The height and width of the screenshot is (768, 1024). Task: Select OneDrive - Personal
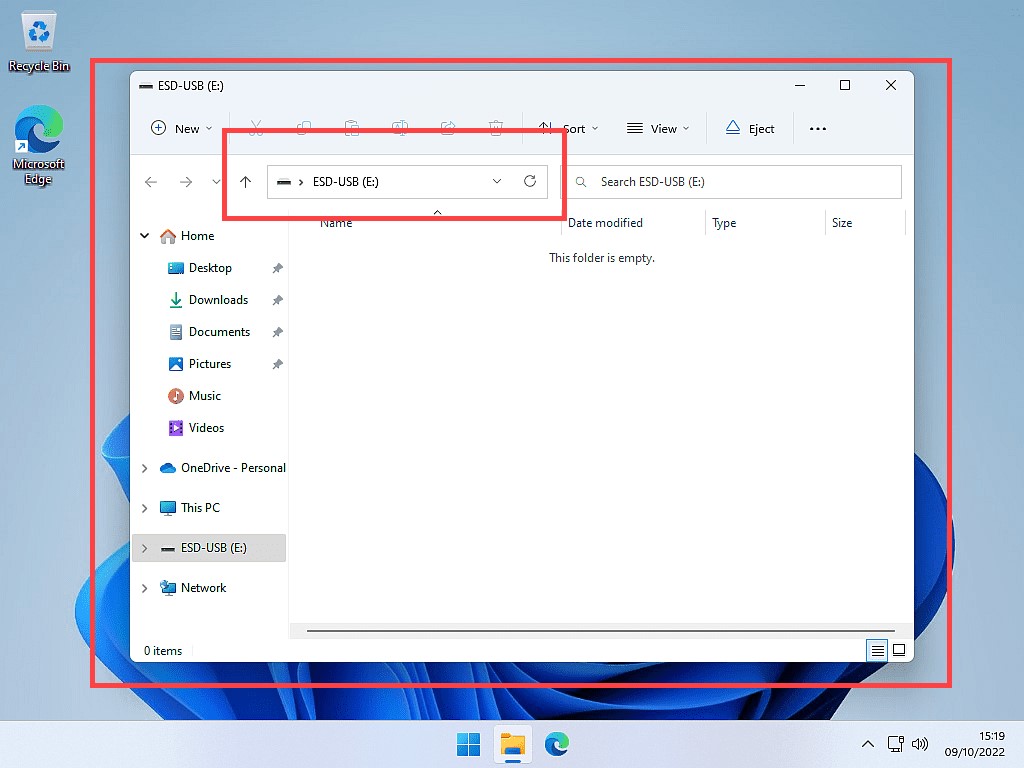[223, 468]
